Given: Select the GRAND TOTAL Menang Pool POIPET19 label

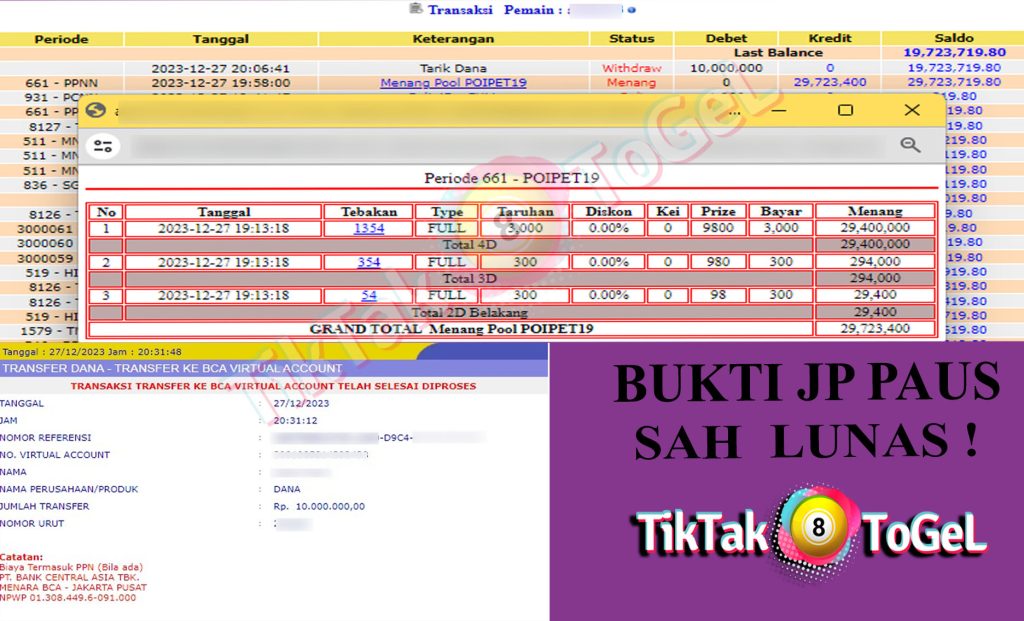Looking at the screenshot, I should (x=451, y=329).
